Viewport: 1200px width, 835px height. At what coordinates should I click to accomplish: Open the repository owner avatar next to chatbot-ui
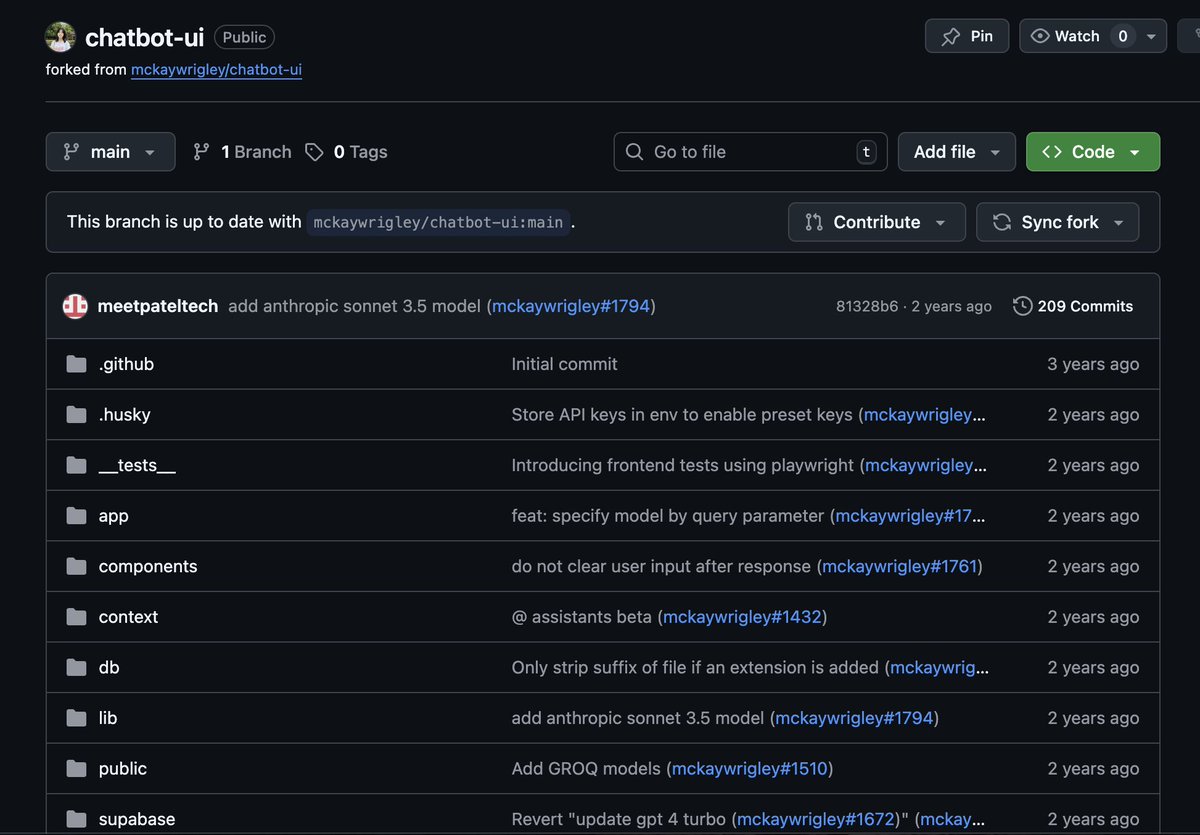60,37
